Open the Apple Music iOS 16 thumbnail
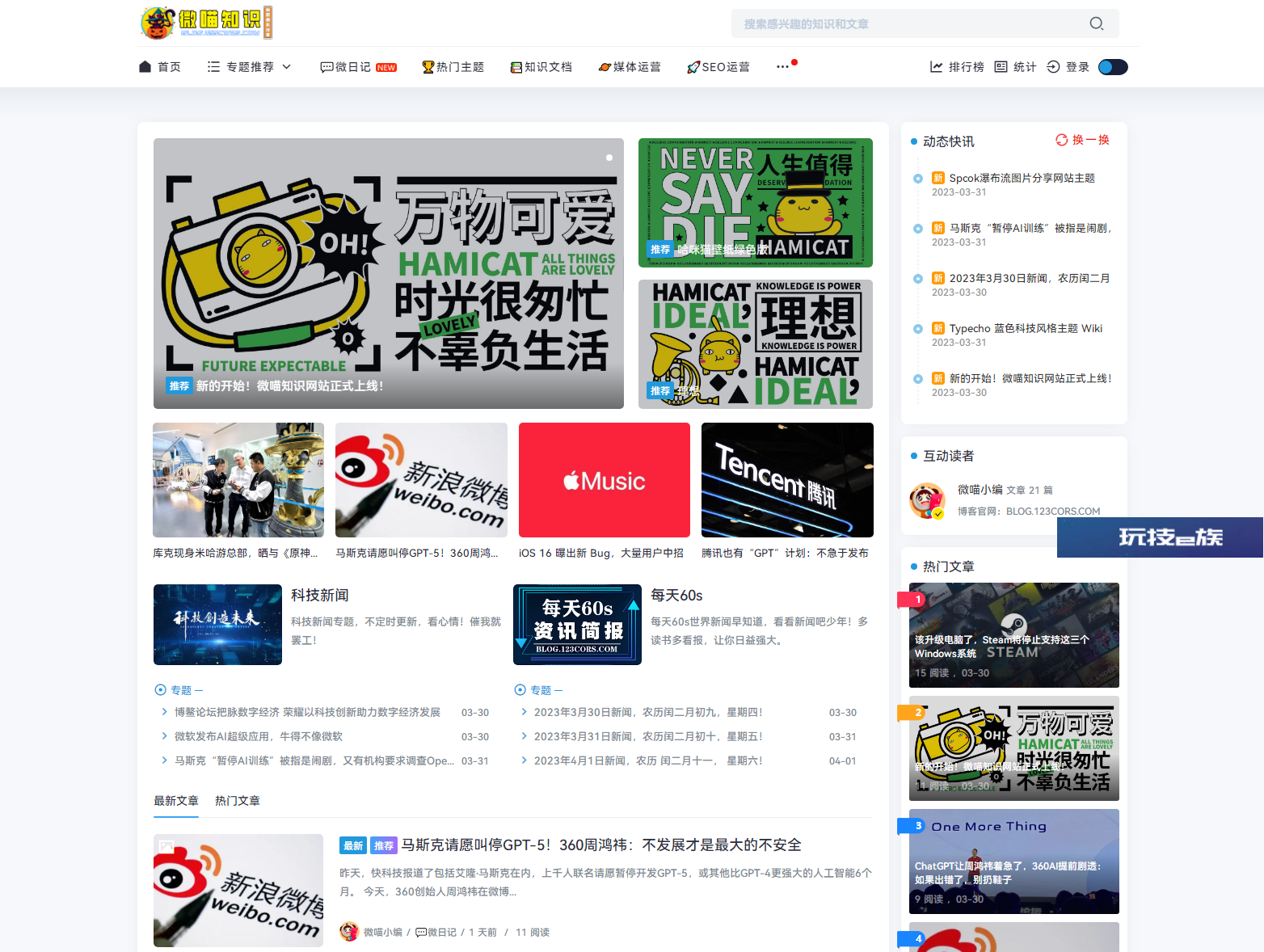This screenshot has height=952, width=1264. 605,480
